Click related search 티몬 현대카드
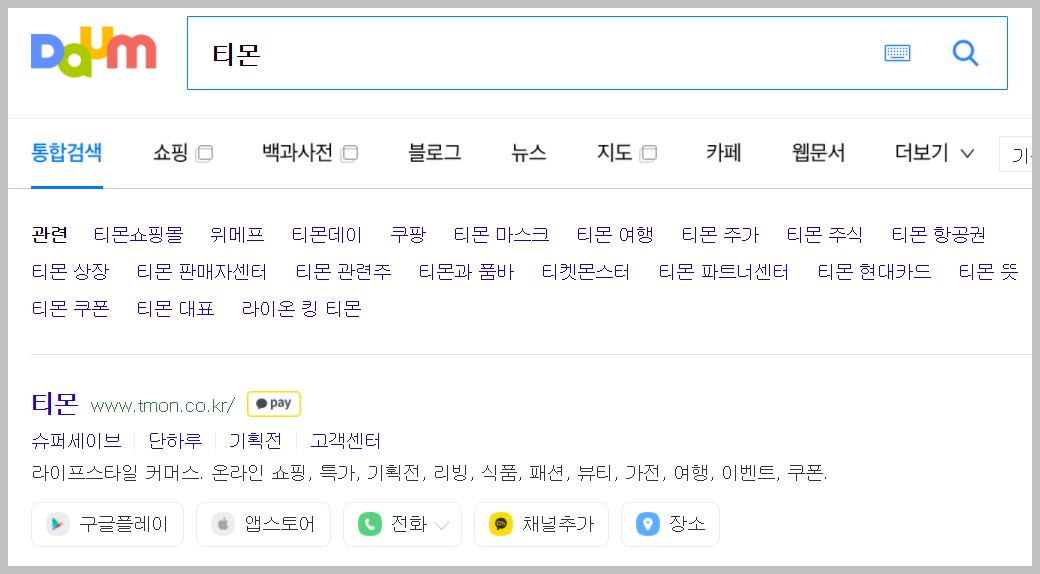 [874, 271]
